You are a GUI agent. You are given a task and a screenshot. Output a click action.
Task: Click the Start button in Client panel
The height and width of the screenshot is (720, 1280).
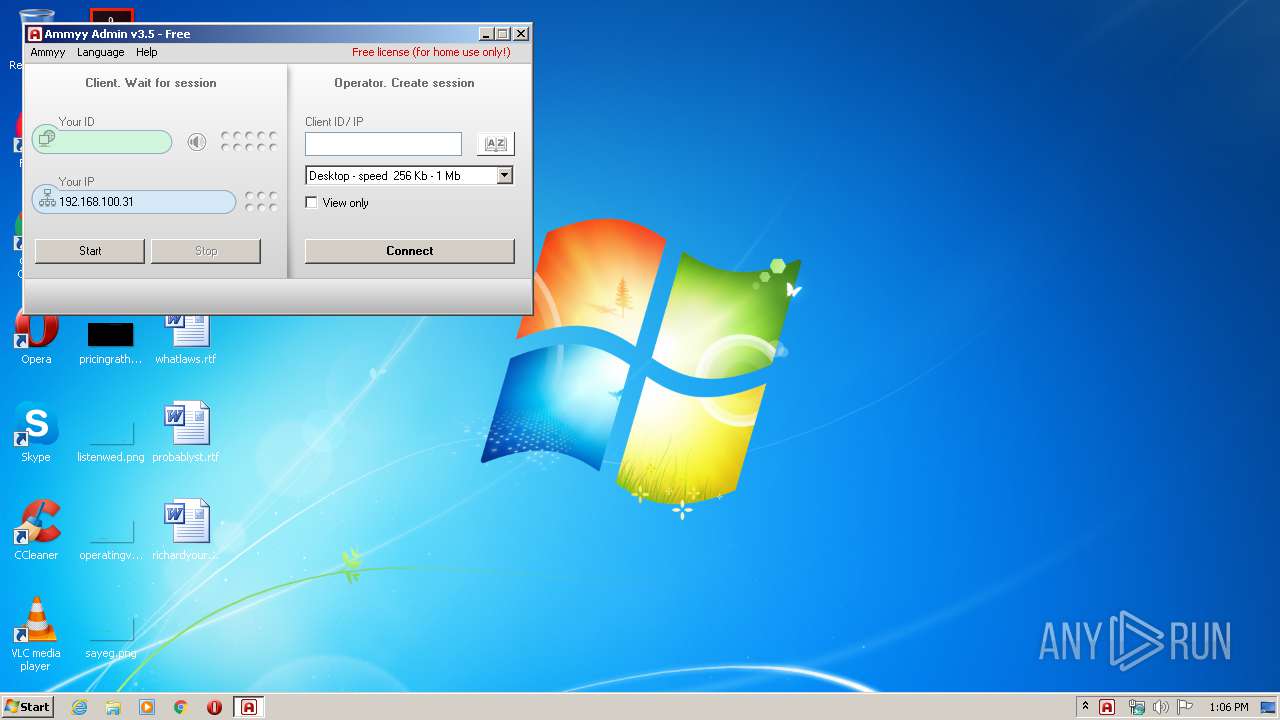(x=90, y=251)
